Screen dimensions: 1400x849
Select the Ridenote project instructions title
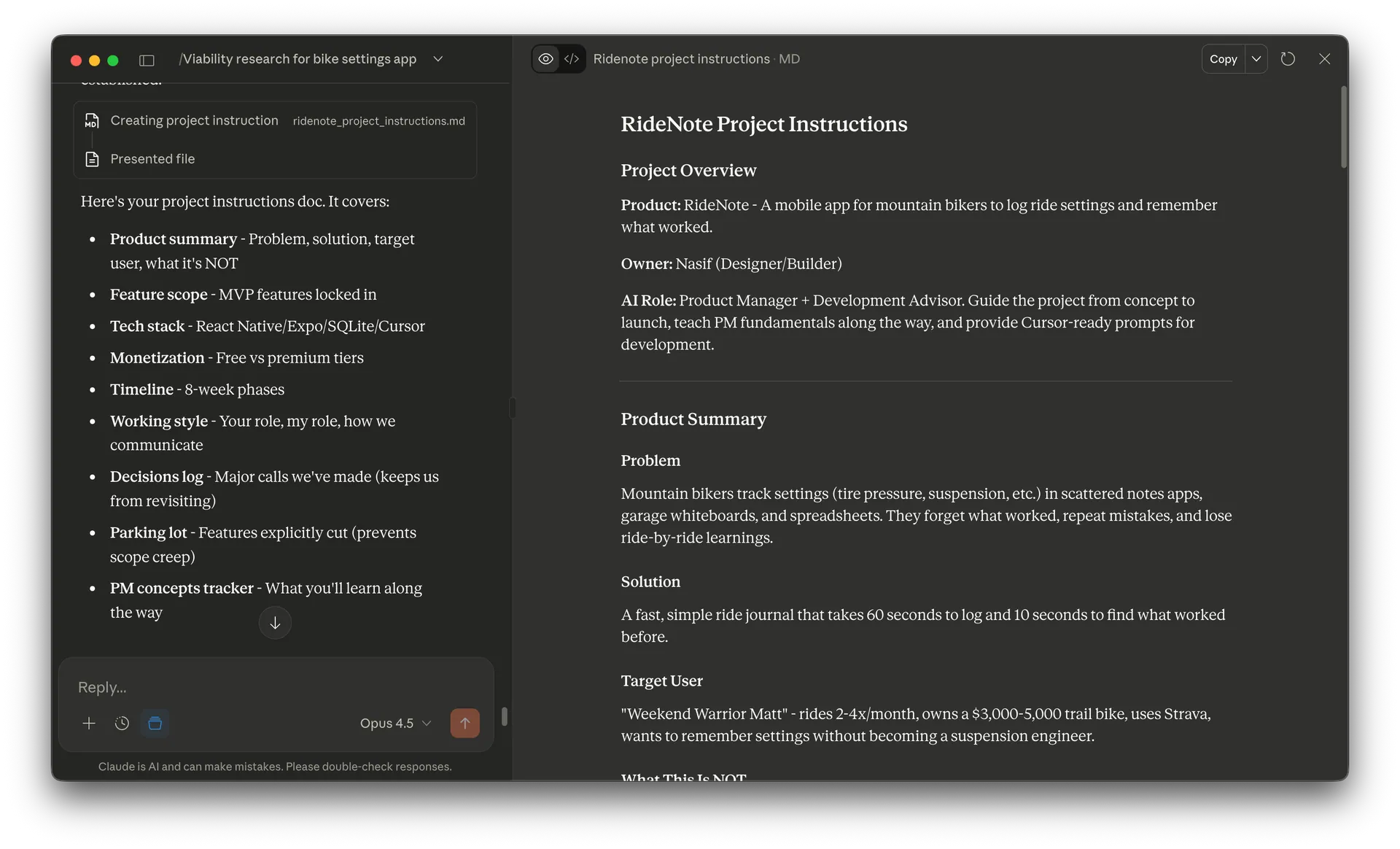[x=681, y=59]
